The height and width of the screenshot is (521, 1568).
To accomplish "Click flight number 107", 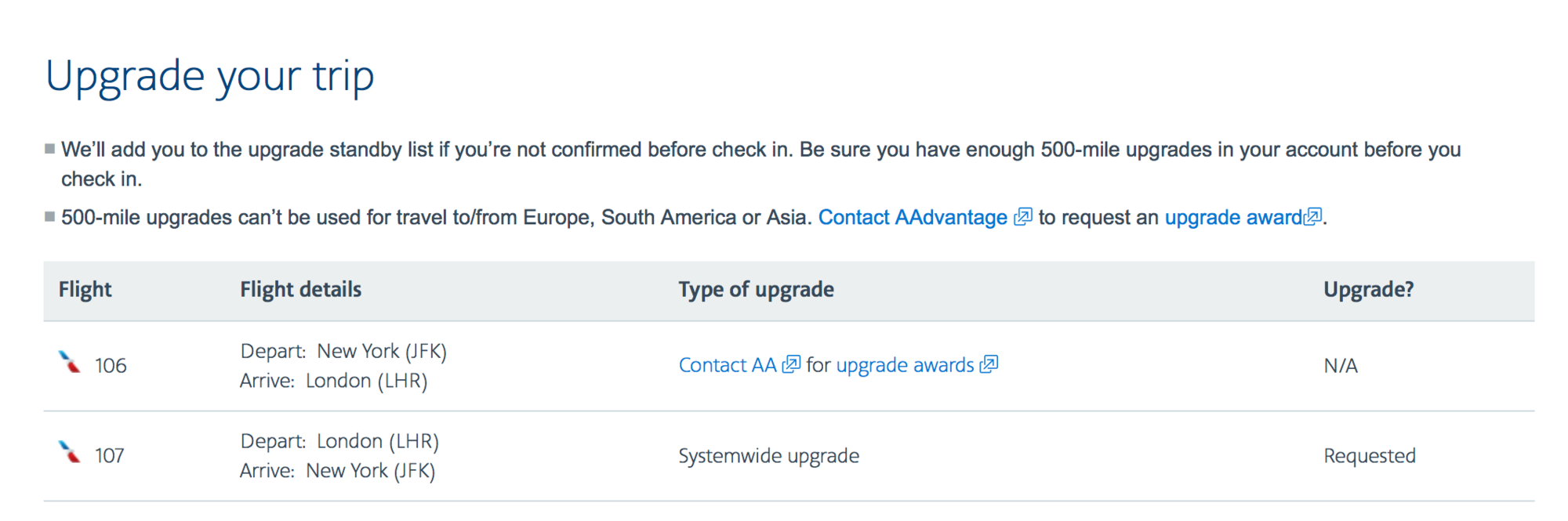I will point(110,456).
